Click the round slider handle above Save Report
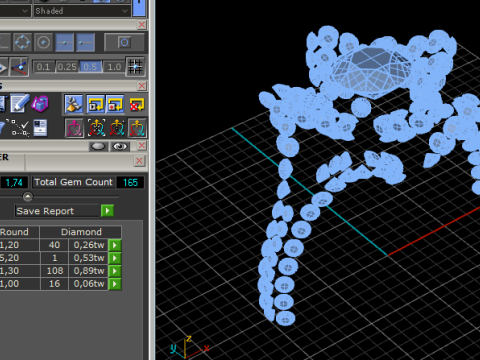Image resolution: width=480 pixels, height=360 pixels. click(28, 197)
